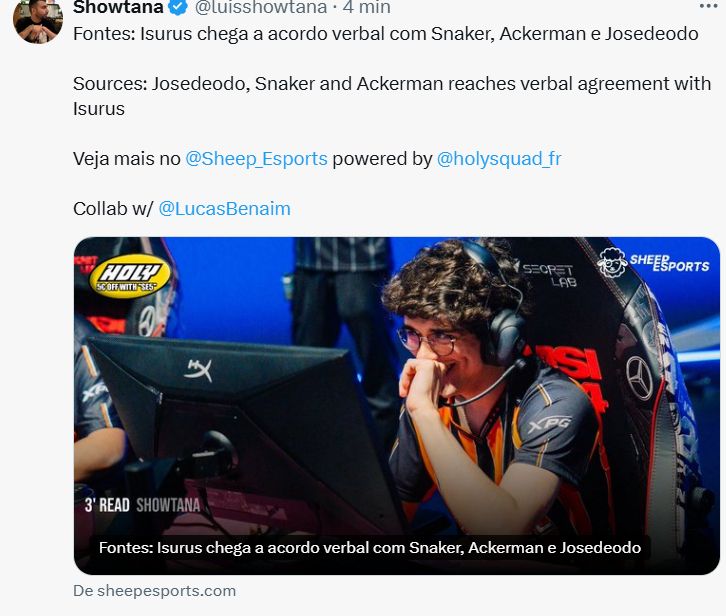Click the English 'Sources: Josedeodo' tweet line
The width and height of the screenshot is (726, 616).
coord(392,96)
